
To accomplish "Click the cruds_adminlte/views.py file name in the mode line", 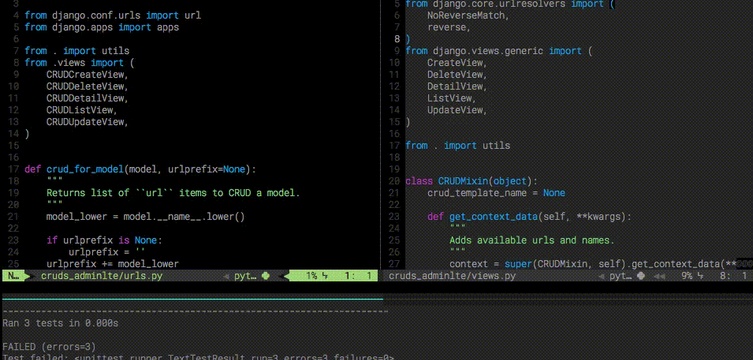I will click(x=452, y=276).
